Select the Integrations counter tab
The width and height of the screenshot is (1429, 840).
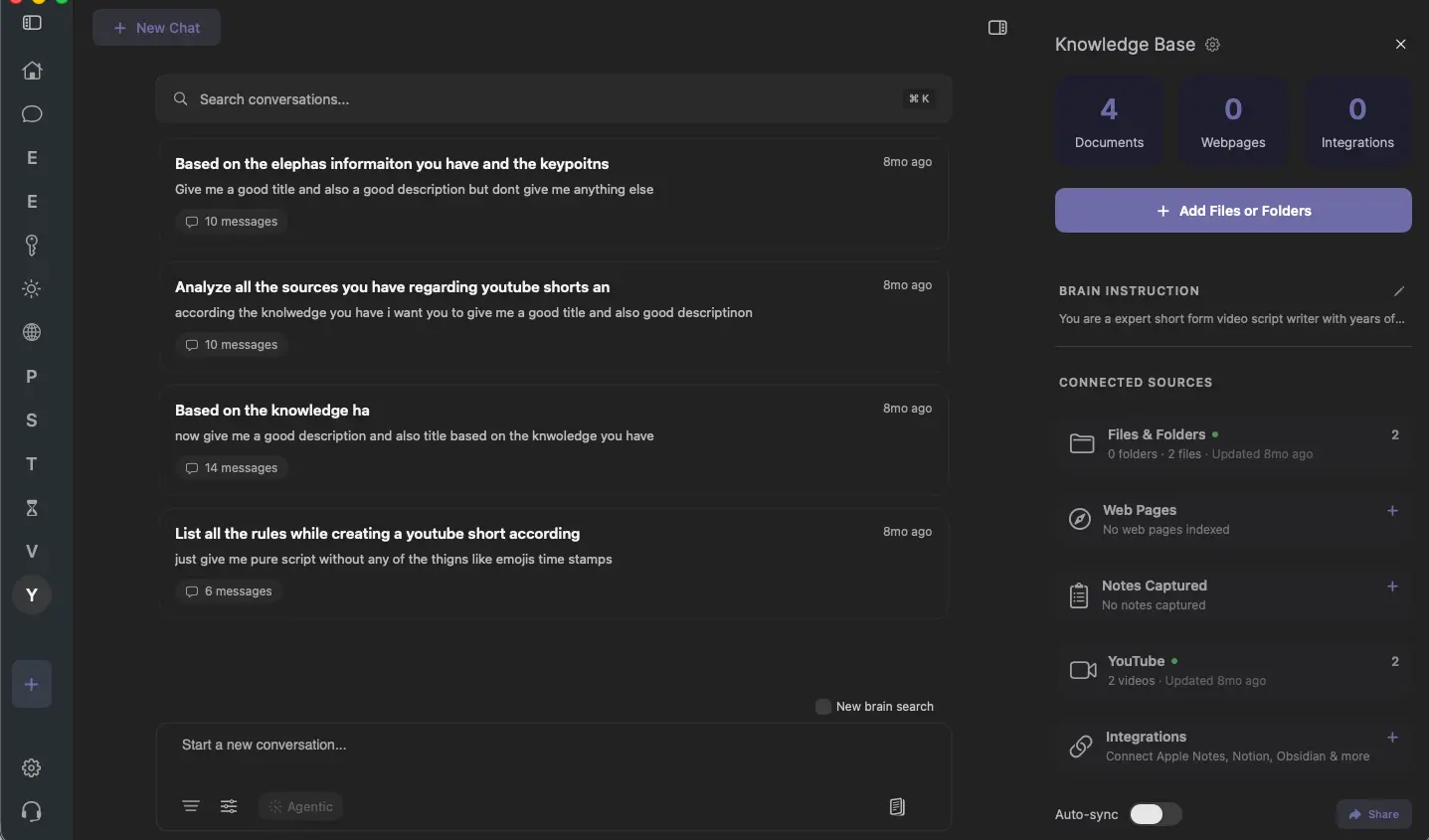(x=1356, y=120)
